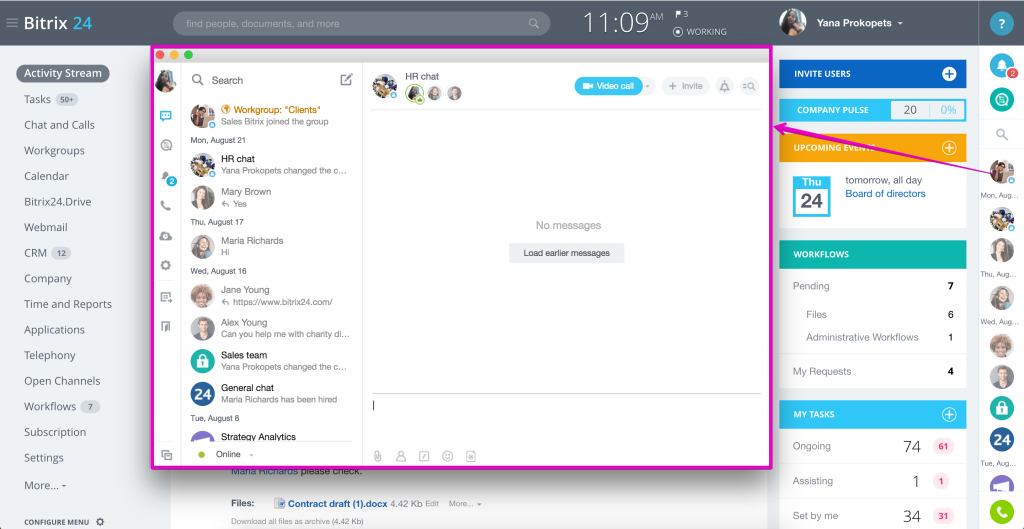Open Contract draft (1).docx file link
This screenshot has width=1024, height=529.
tap(338, 504)
